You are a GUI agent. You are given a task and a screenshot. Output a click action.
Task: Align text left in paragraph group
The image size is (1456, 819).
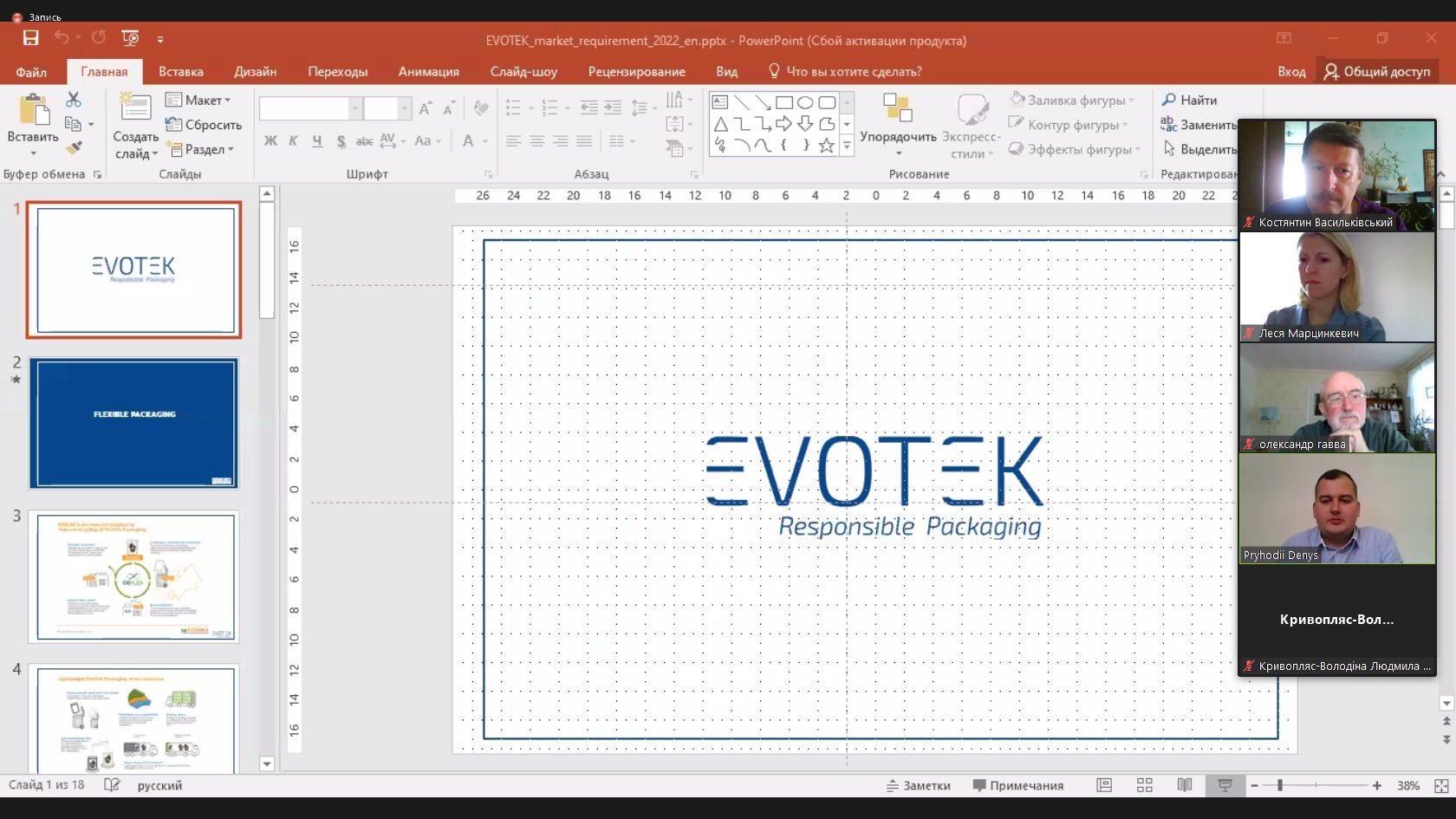513,140
